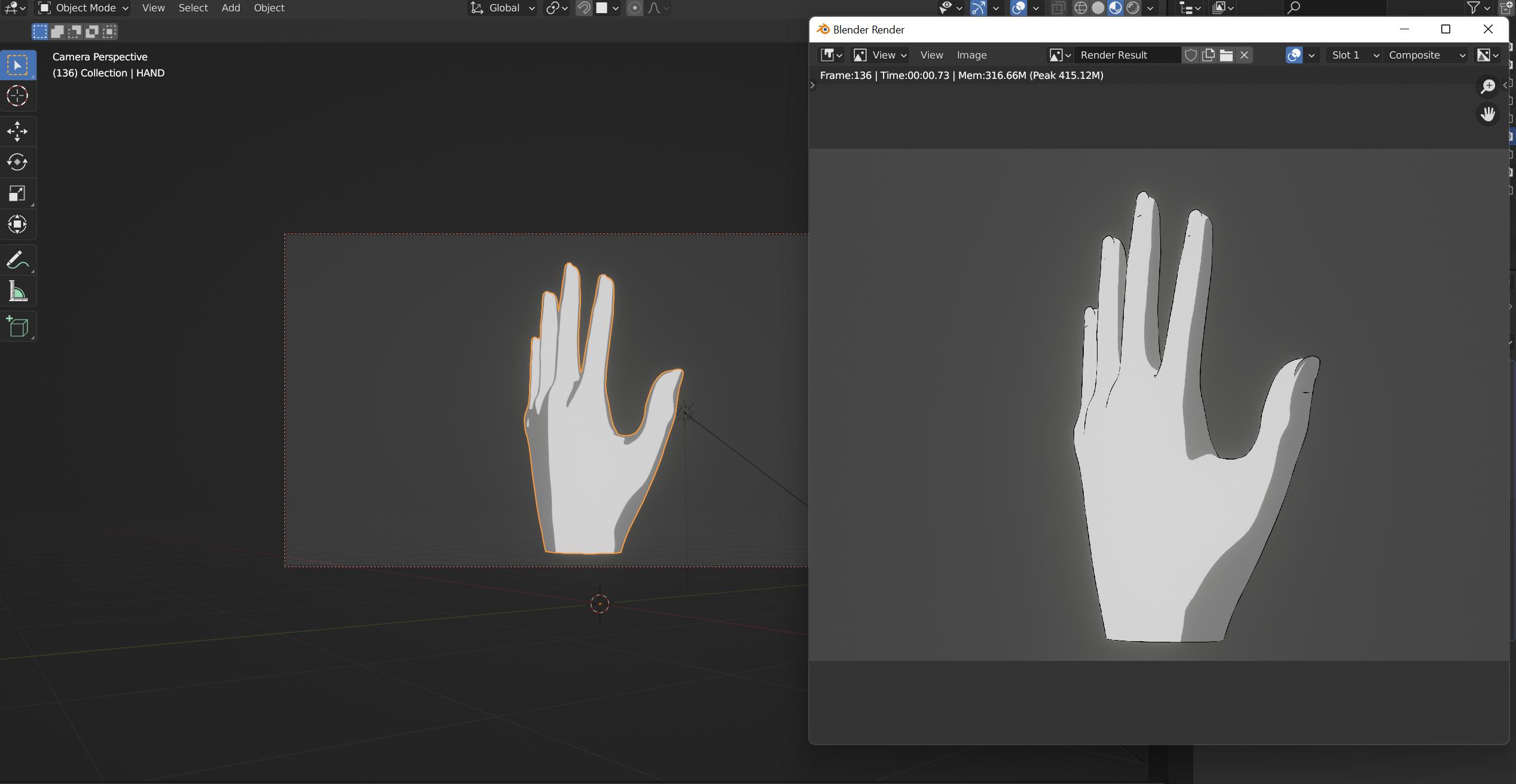1516x784 pixels.
Task: Expand render window left toolbar arrow
Action: [812, 85]
